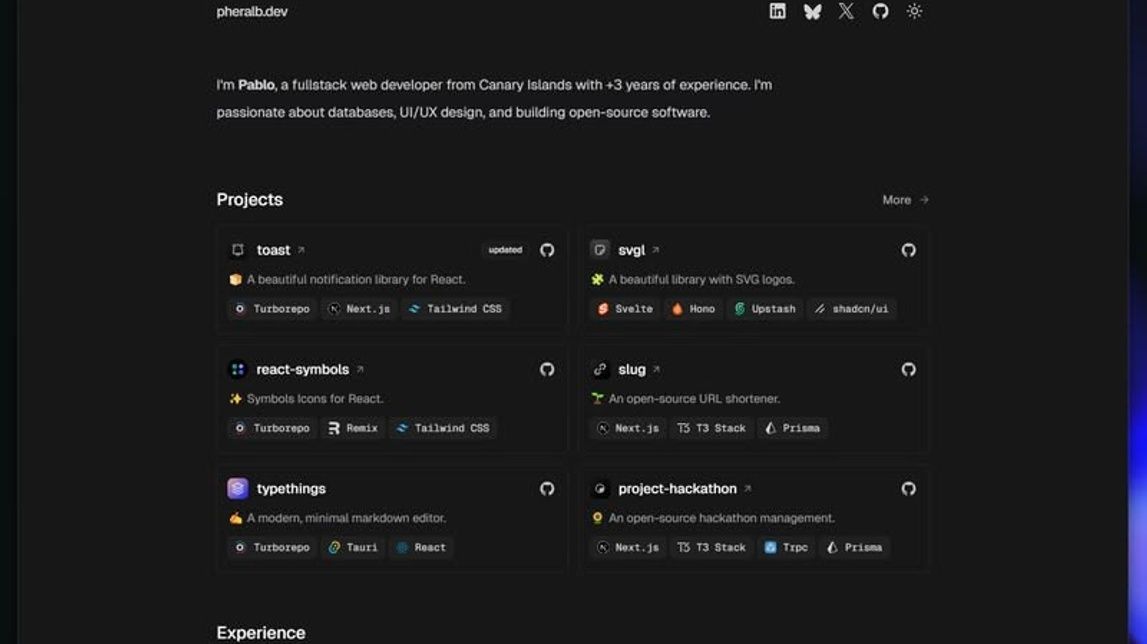Open the toast project link

(x=280, y=250)
